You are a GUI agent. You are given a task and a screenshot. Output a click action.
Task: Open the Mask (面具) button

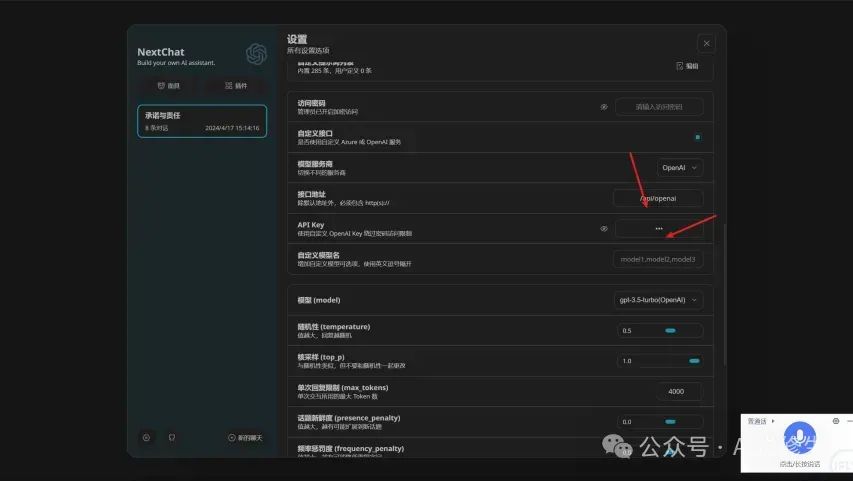169,86
